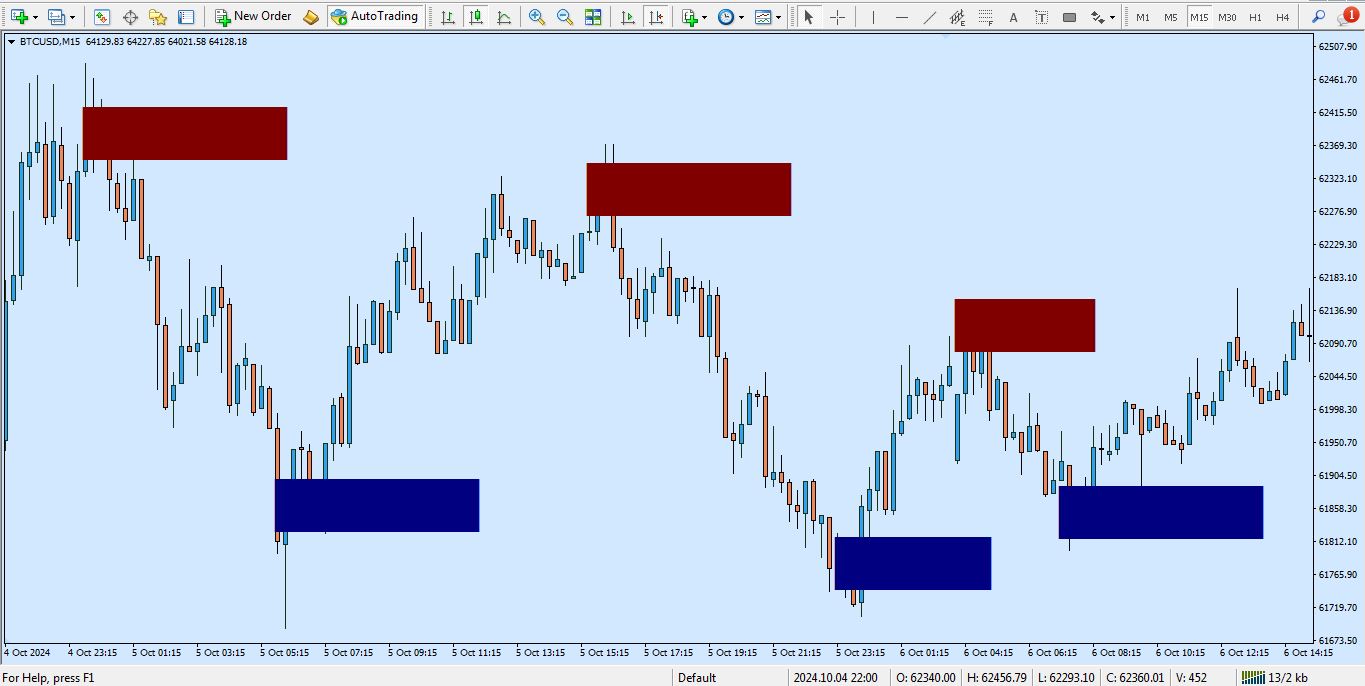The width and height of the screenshot is (1365, 686).
Task: Switch to the M5 timeframe
Action: coord(1170,17)
